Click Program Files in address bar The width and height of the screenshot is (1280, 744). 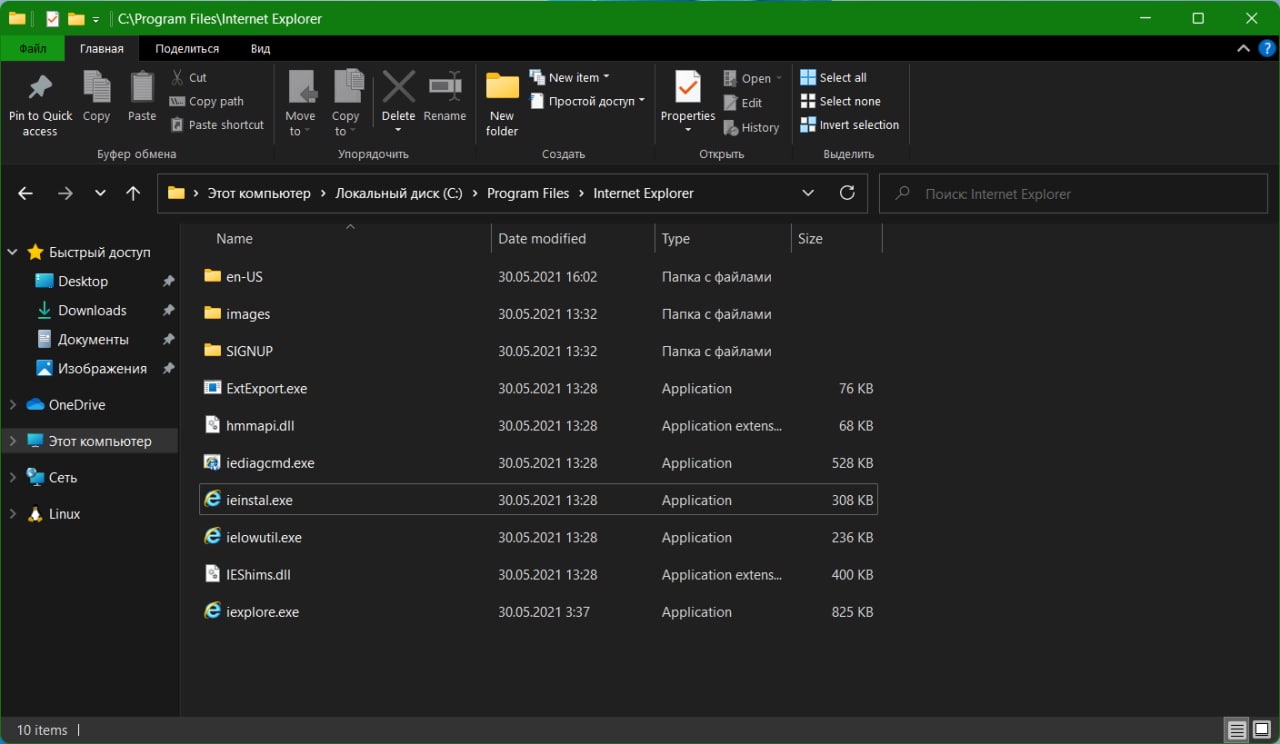pyautogui.click(x=528, y=193)
